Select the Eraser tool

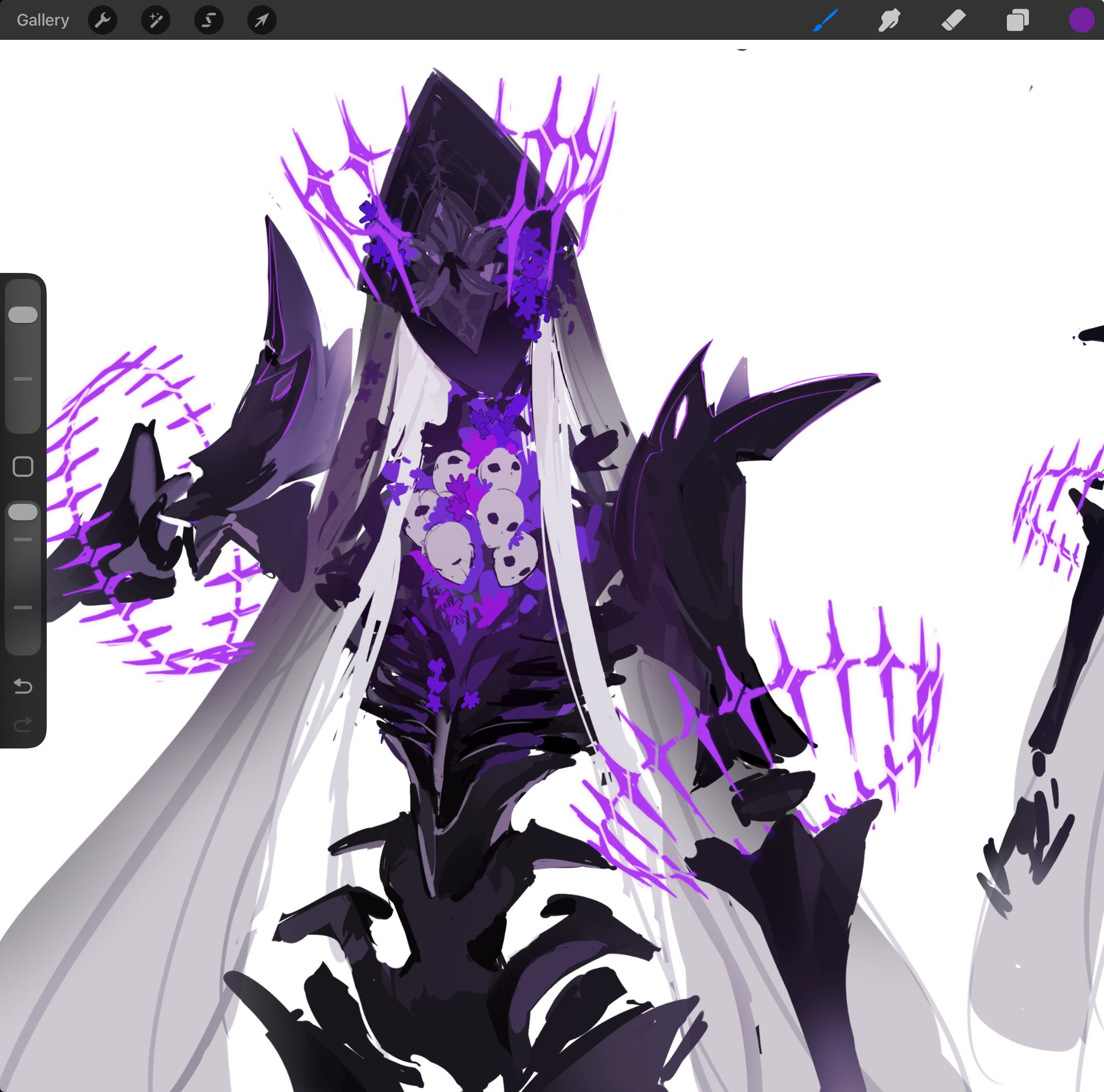point(954,20)
